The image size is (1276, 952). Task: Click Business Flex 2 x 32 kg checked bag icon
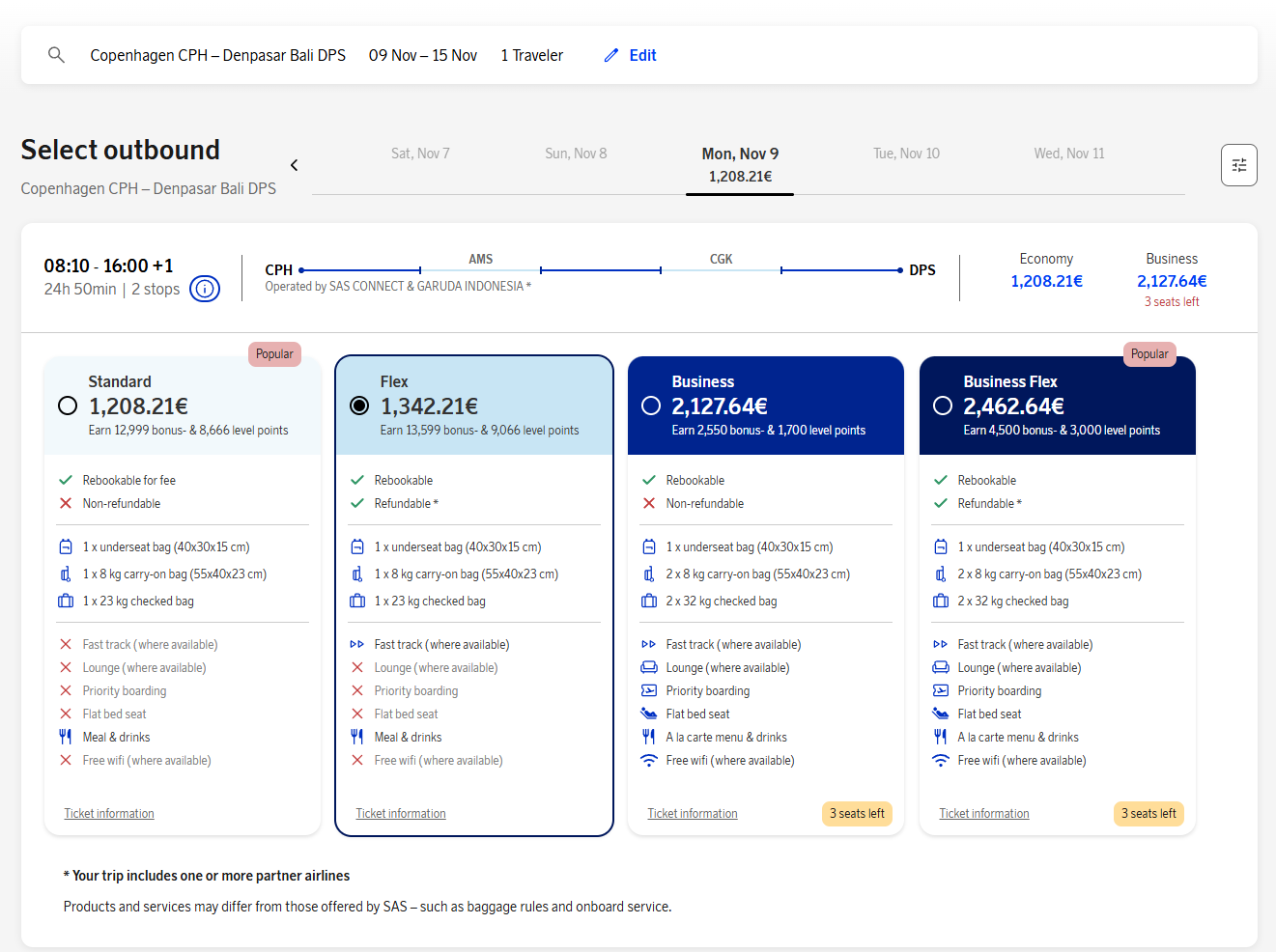pyautogui.click(x=941, y=601)
